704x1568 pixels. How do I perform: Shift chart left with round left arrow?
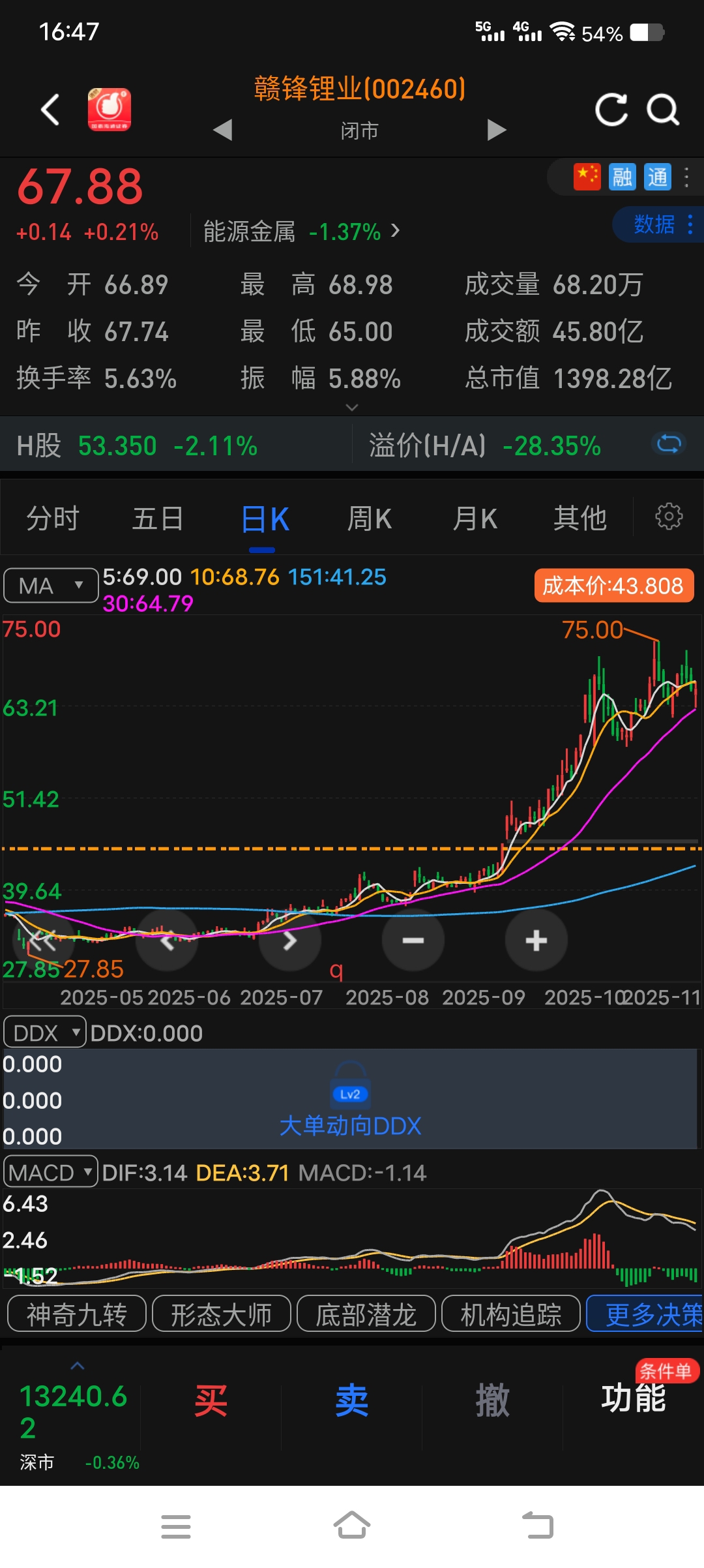coord(167,941)
